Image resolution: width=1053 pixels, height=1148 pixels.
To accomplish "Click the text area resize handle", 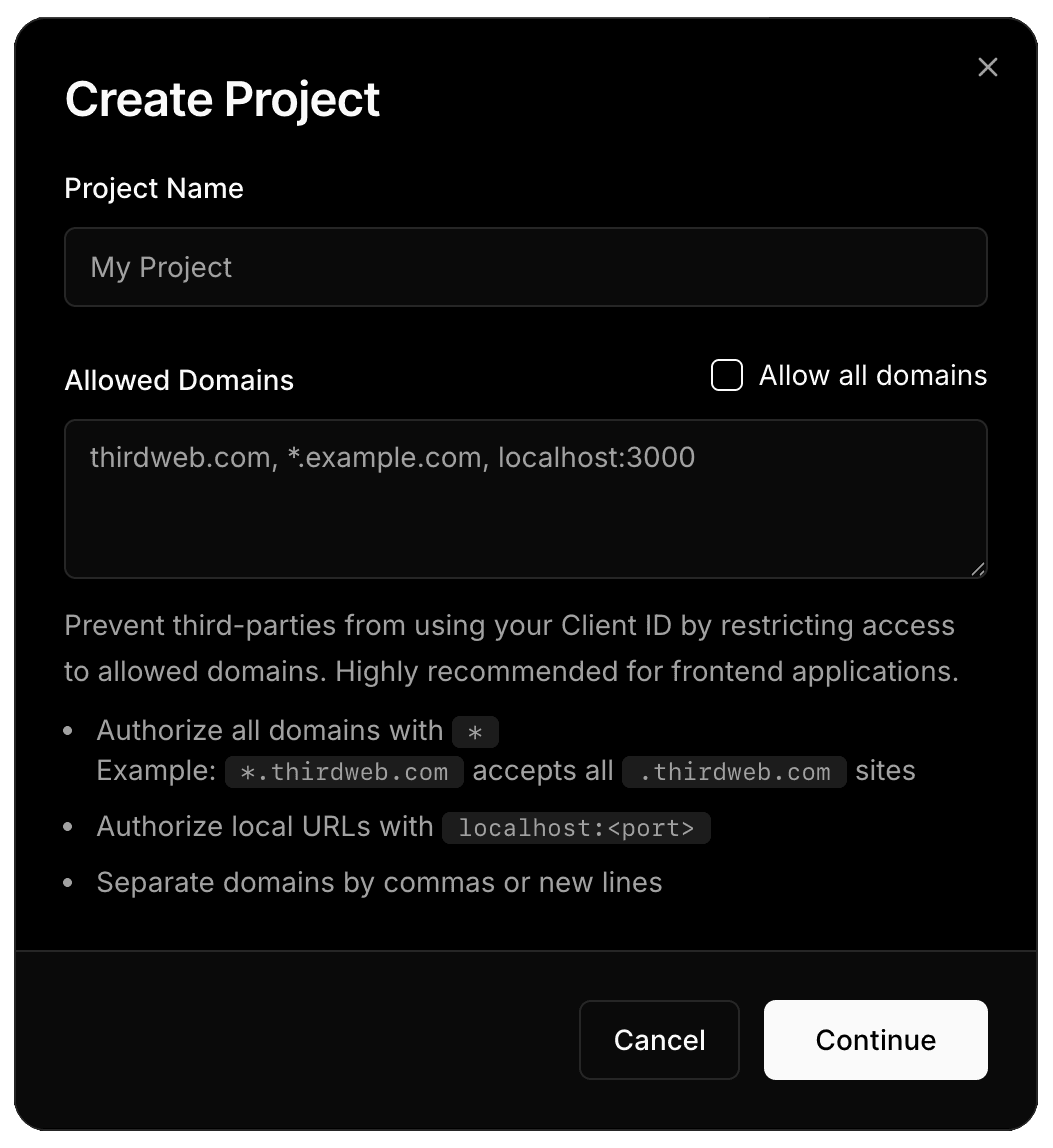I will point(977,569).
